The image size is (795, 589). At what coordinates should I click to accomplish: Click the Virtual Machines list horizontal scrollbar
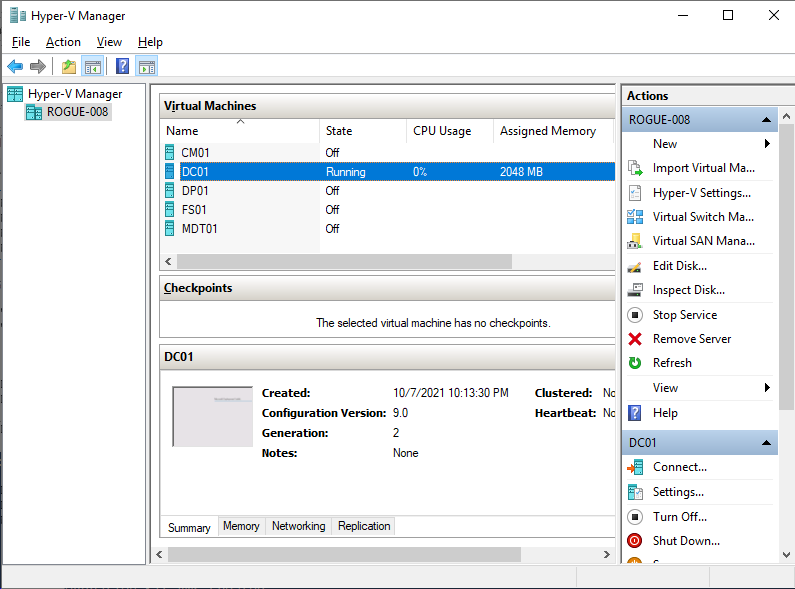(x=345, y=262)
